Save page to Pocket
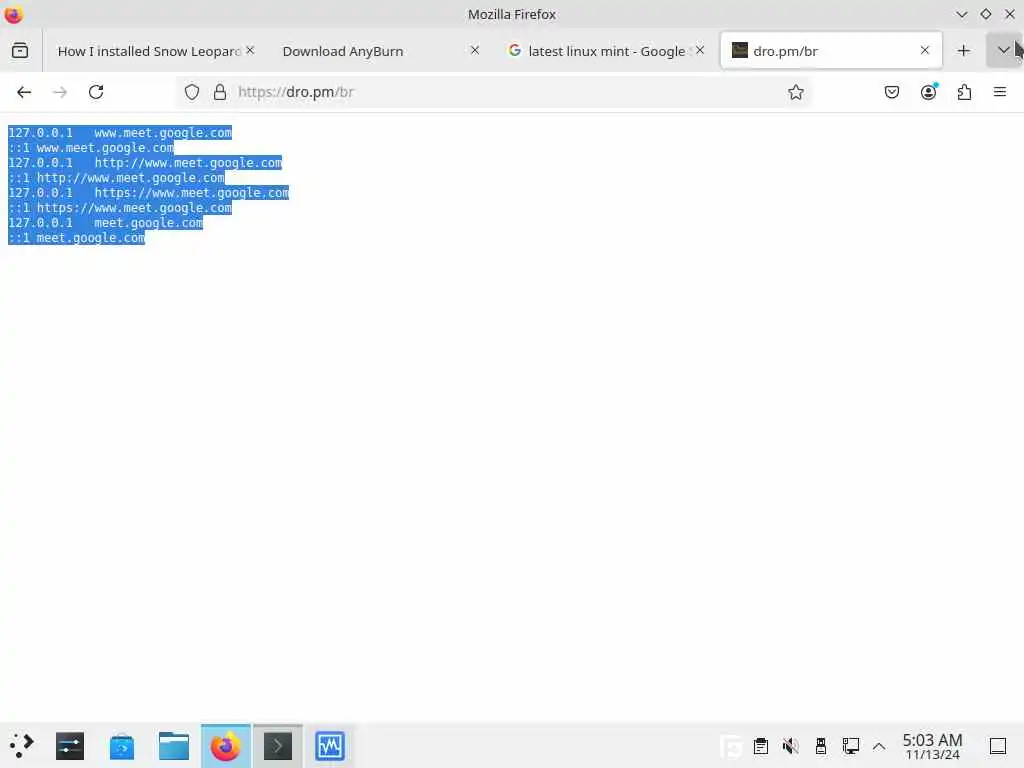The height and width of the screenshot is (768, 1024). point(891,92)
